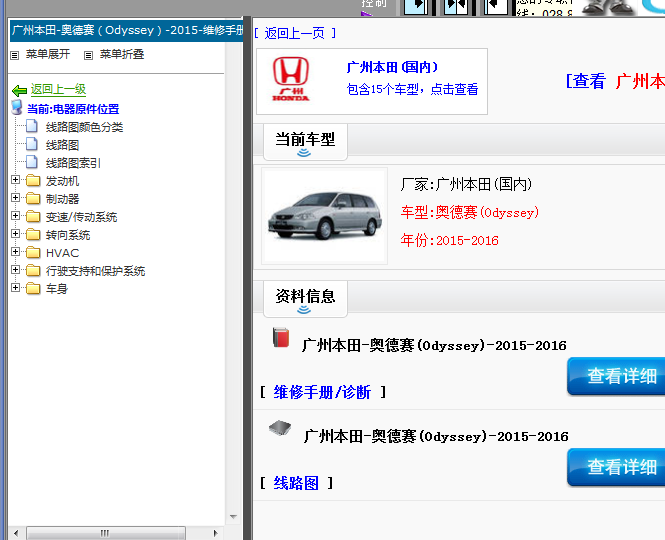Screen dimensions: 665x540
Task: Select the 当前车型 tab
Action: point(305,140)
